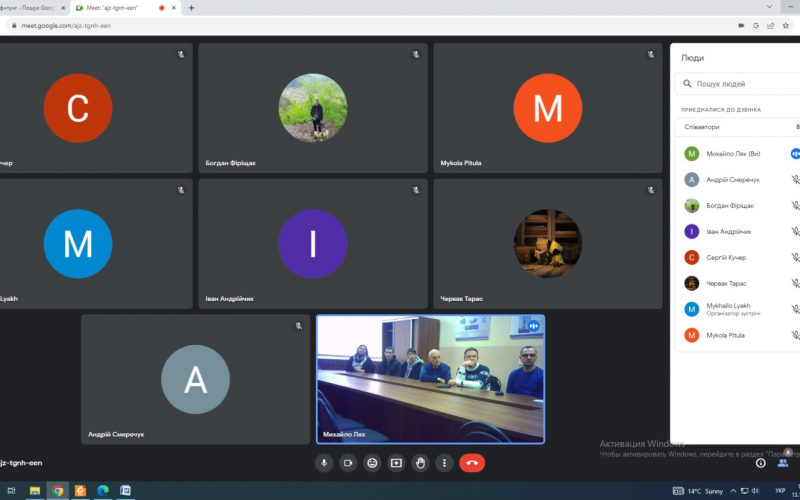Switch to the Пошук Google browser tab

coord(28,8)
